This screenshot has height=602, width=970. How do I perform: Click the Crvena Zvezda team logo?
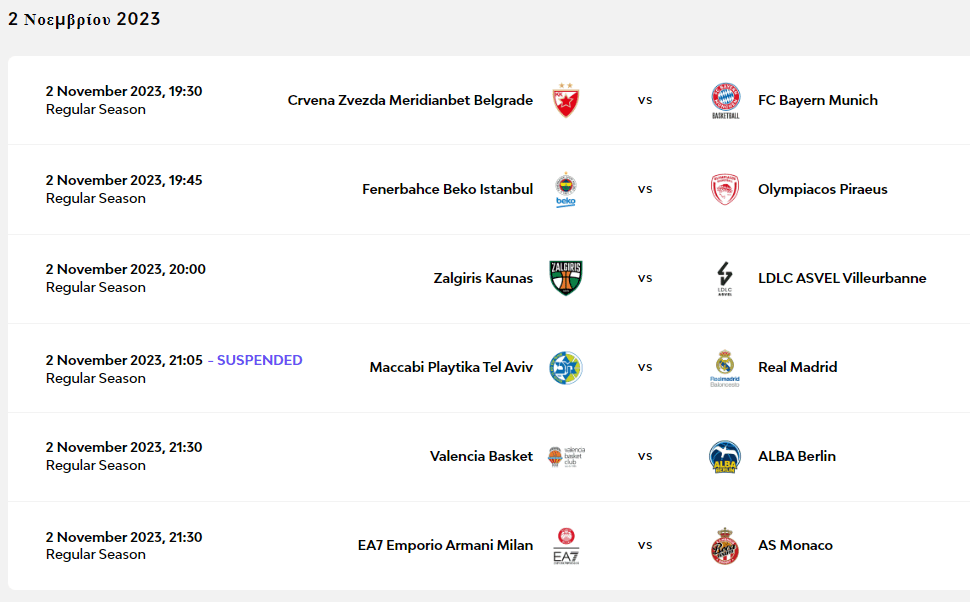[x=566, y=100]
